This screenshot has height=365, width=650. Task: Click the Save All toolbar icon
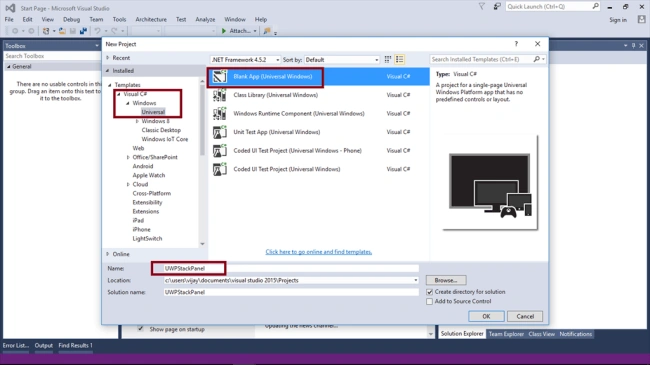(83, 31)
